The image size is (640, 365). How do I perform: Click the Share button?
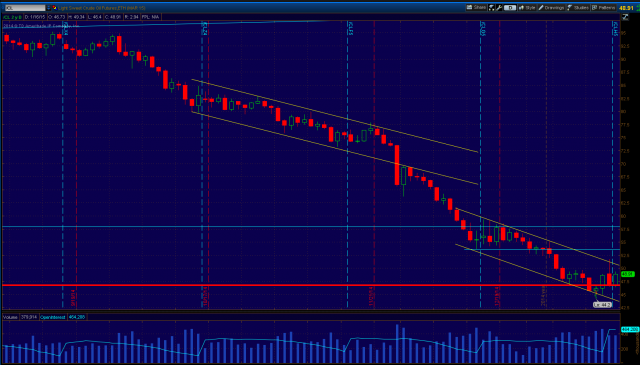[476, 7]
